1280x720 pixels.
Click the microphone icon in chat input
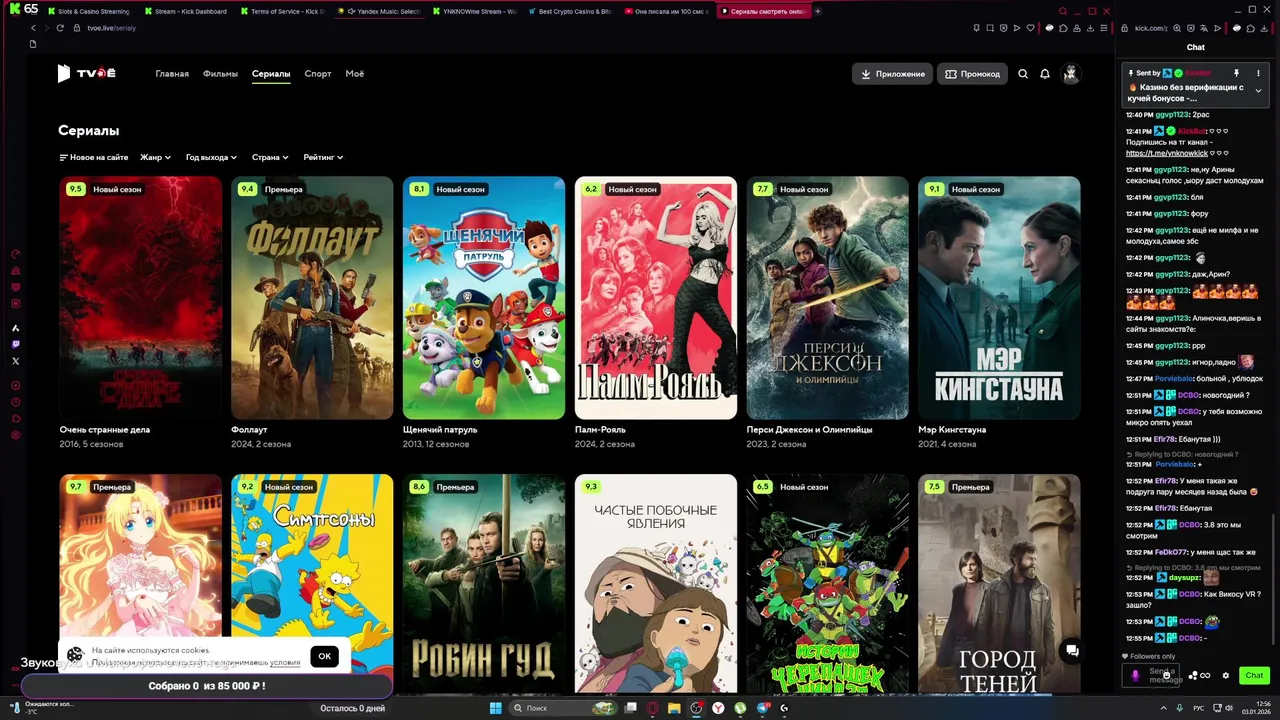point(1135,676)
